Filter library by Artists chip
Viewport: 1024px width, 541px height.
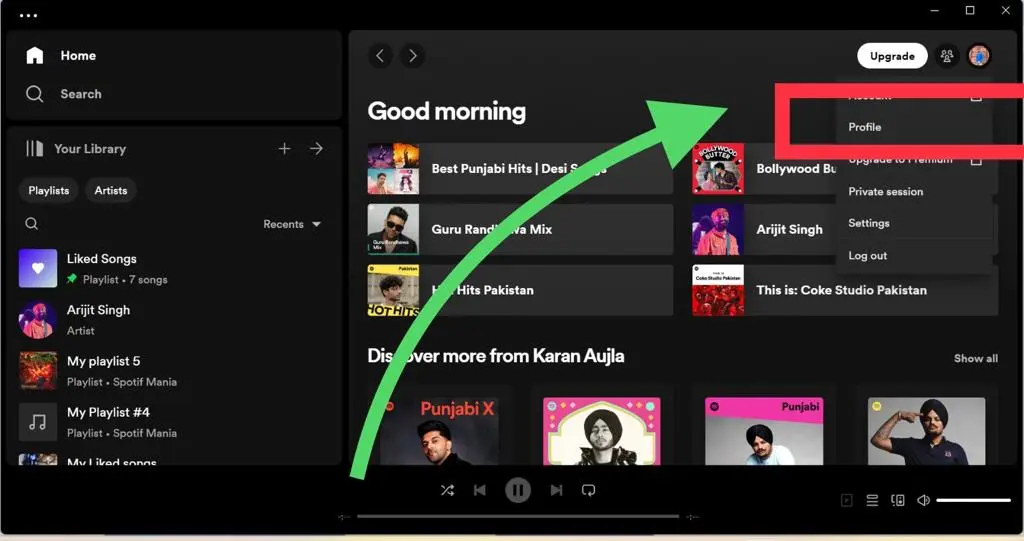(x=110, y=190)
